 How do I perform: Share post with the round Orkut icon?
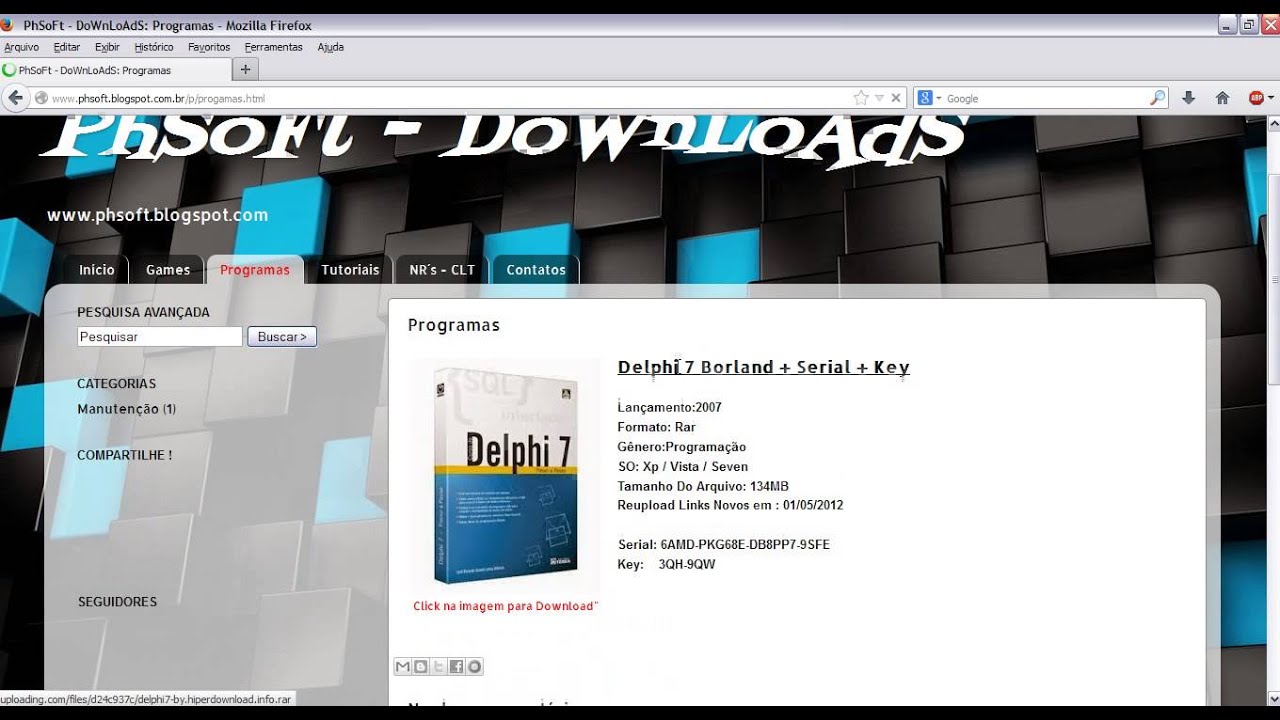[474, 667]
